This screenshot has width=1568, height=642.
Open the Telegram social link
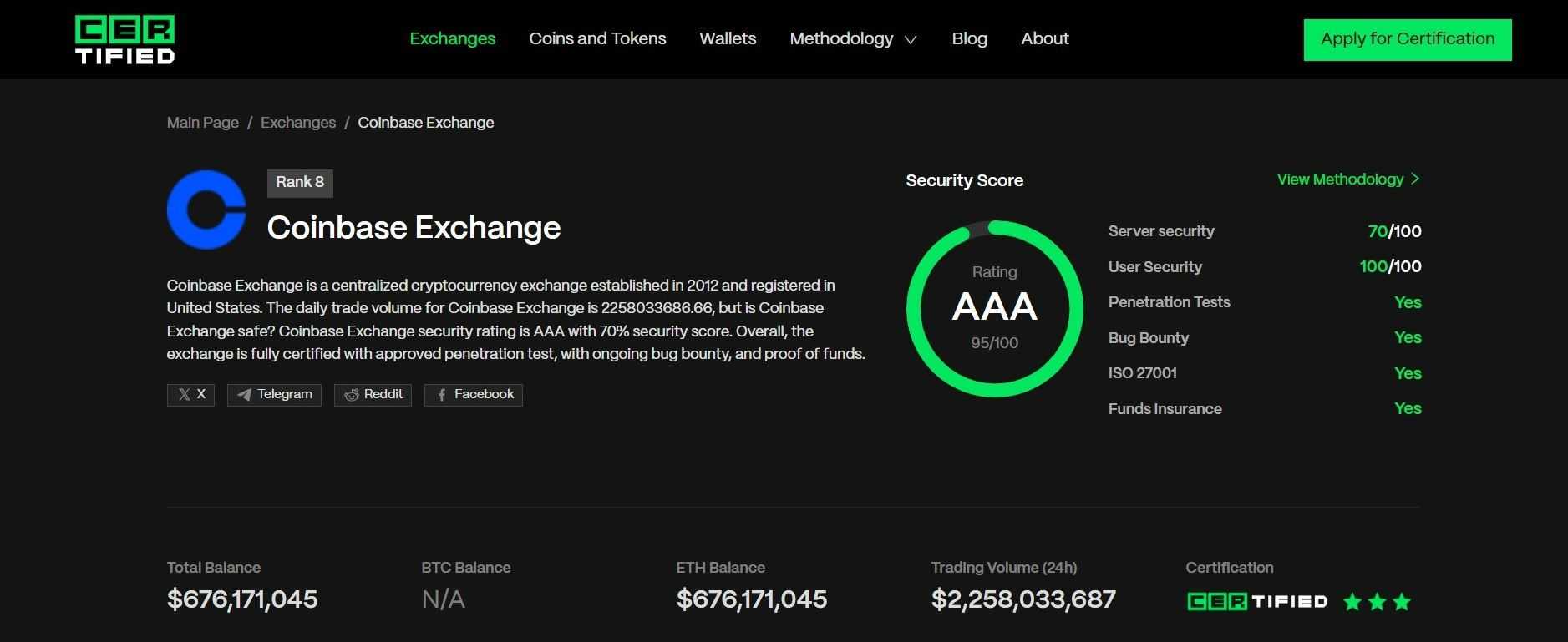click(x=274, y=395)
